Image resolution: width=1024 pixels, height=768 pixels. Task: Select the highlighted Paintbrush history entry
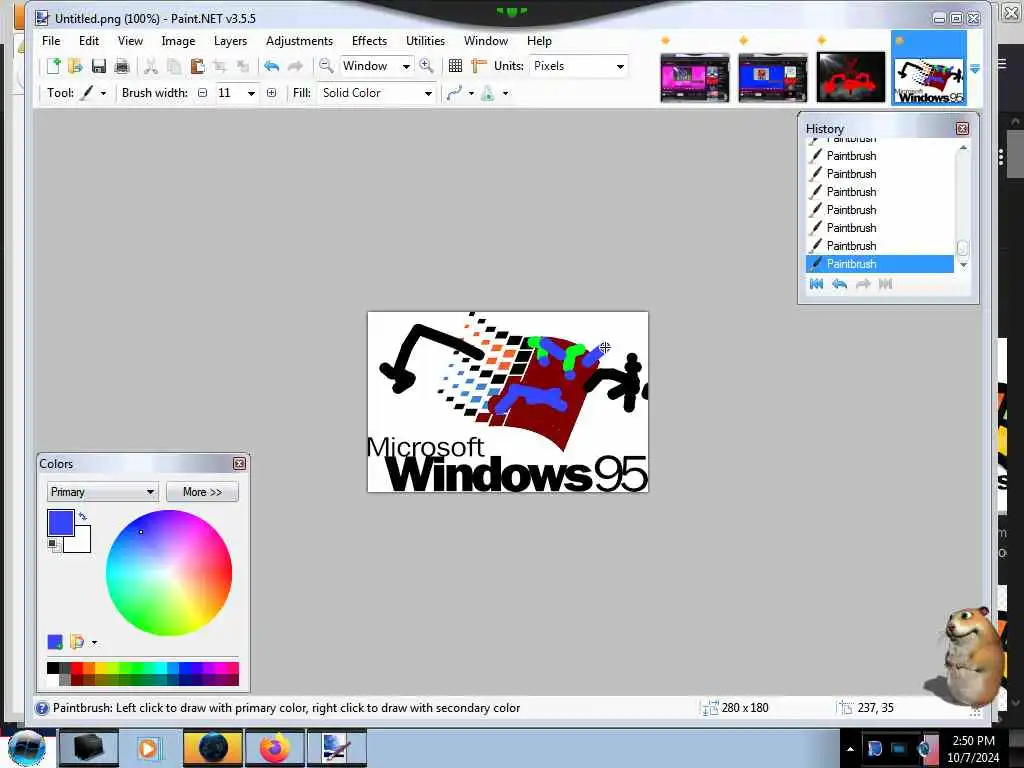(880, 264)
